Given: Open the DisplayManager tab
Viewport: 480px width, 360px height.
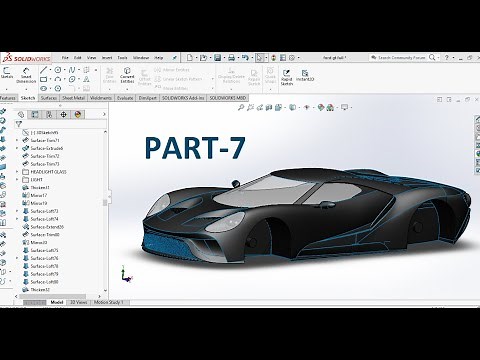Looking at the screenshot, I should pyautogui.click(x=78, y=115).
